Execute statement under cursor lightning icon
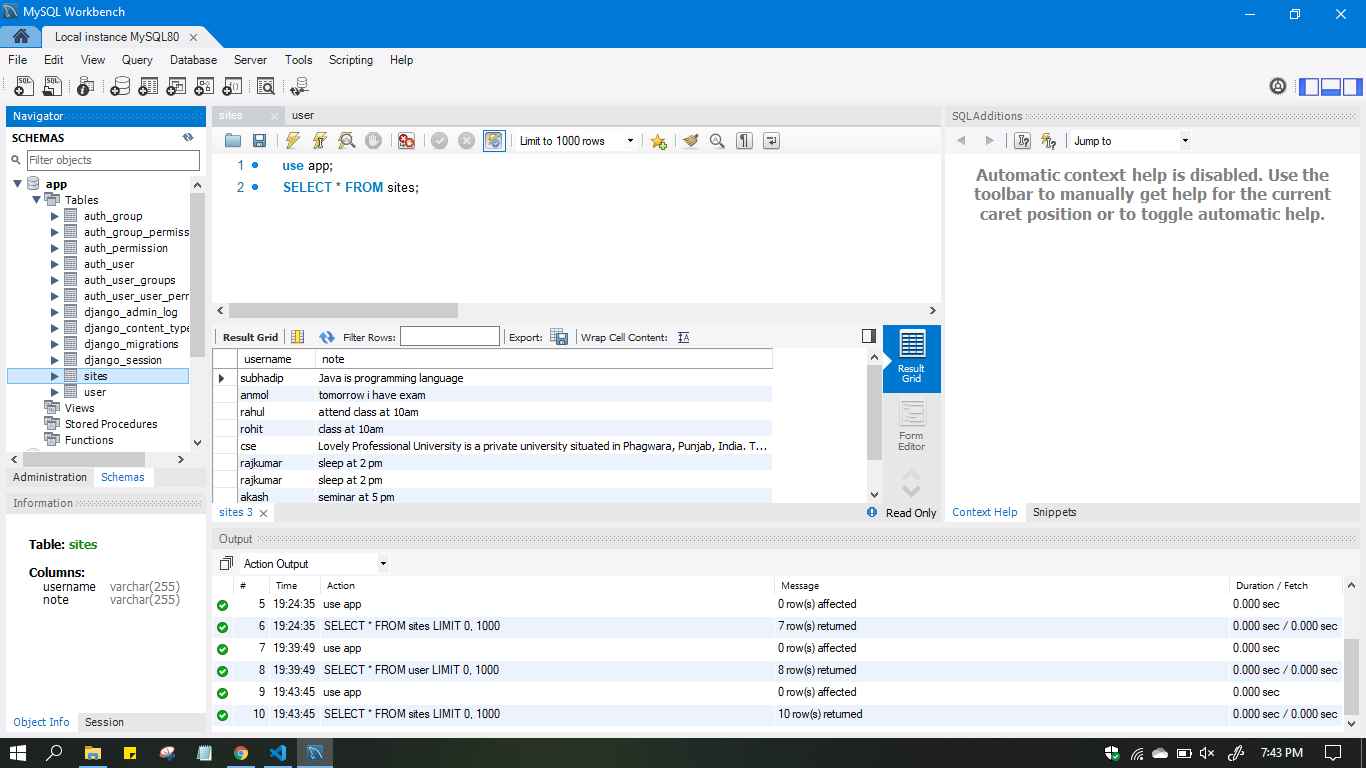Viewport: 1366px width, 768px height. [320, 141]
